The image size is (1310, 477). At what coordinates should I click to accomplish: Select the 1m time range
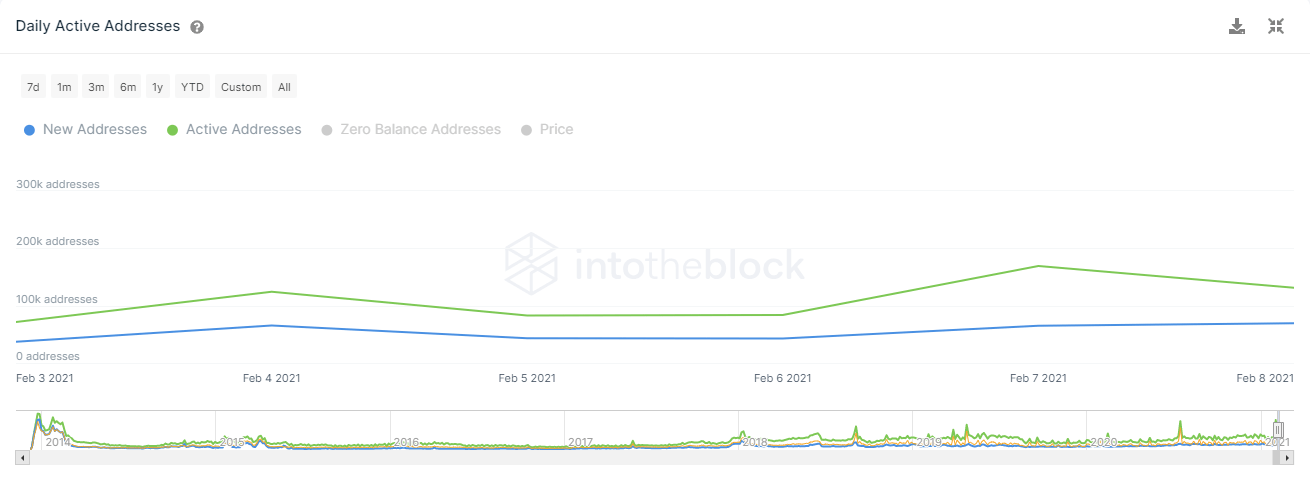pos(64,87)
